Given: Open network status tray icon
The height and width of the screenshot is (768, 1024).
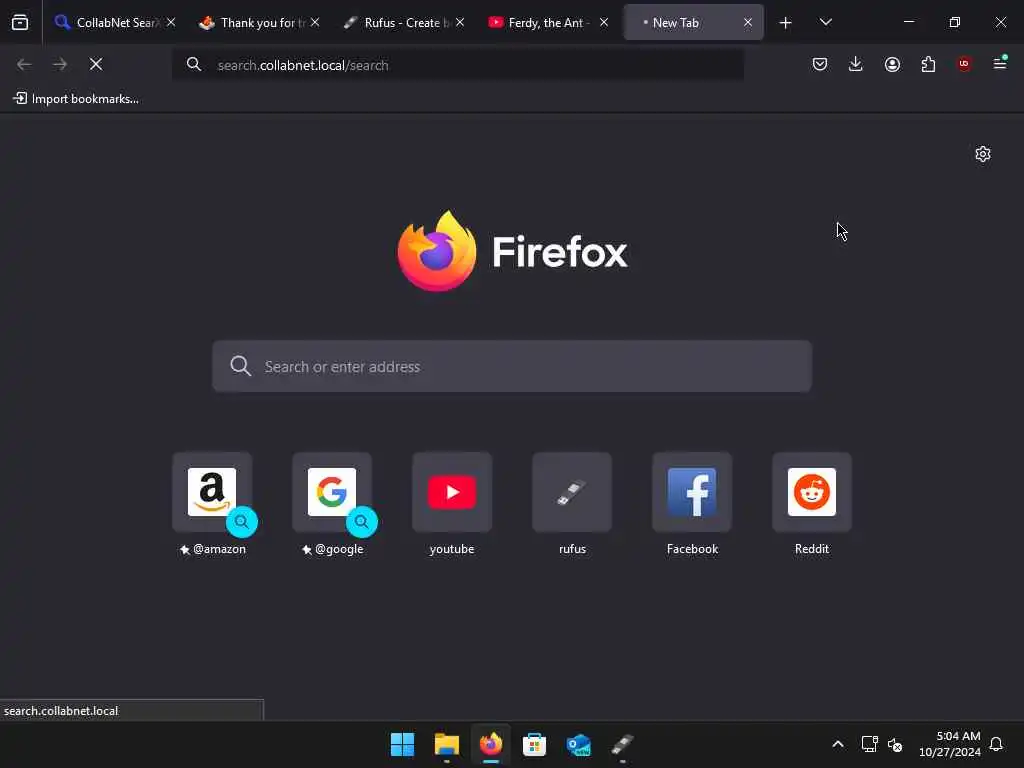Looking at the screenshot, I should click(x=869, y=744).
